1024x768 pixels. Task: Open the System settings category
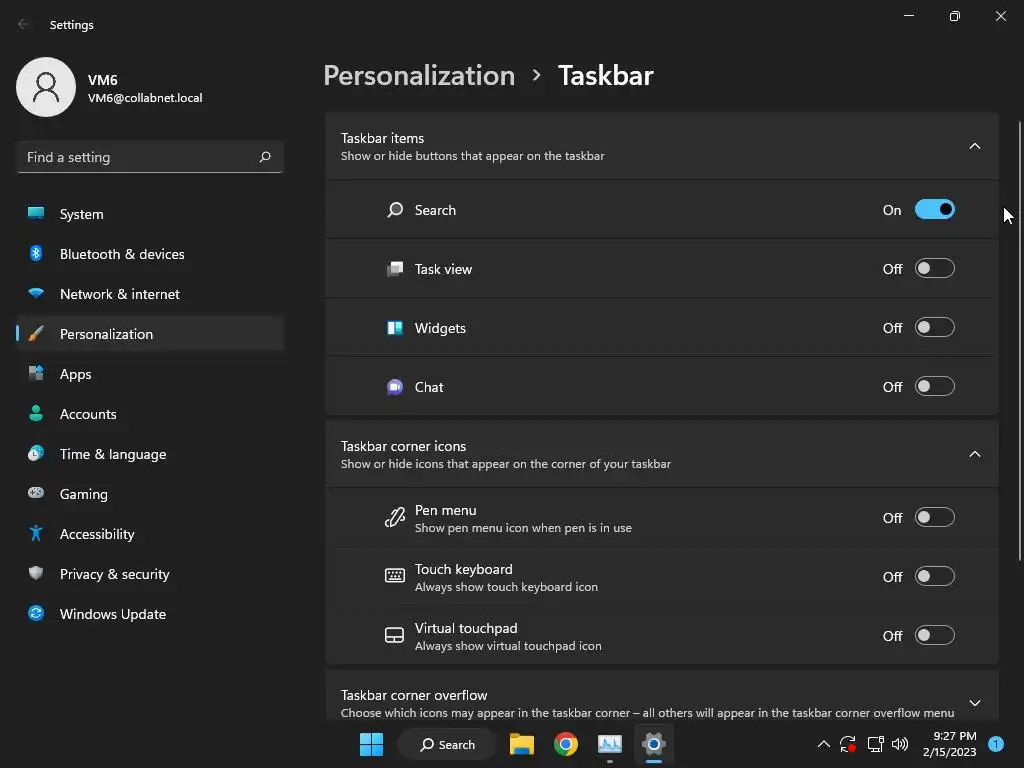click(150, 214)
